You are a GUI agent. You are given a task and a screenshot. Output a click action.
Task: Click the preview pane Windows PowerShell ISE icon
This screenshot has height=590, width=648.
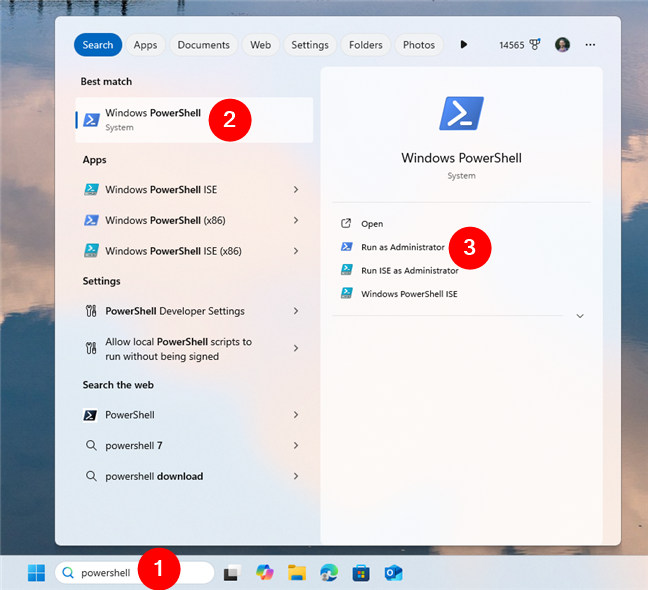(346, 293)
